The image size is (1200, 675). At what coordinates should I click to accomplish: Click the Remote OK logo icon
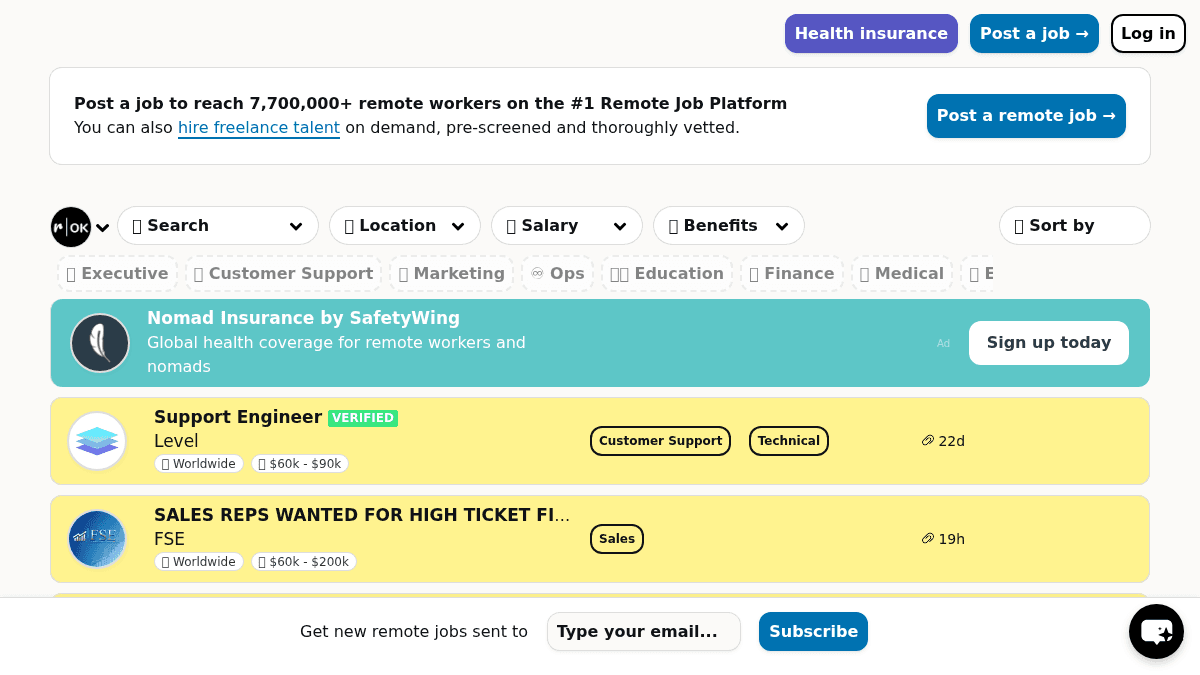coord(71,227)
